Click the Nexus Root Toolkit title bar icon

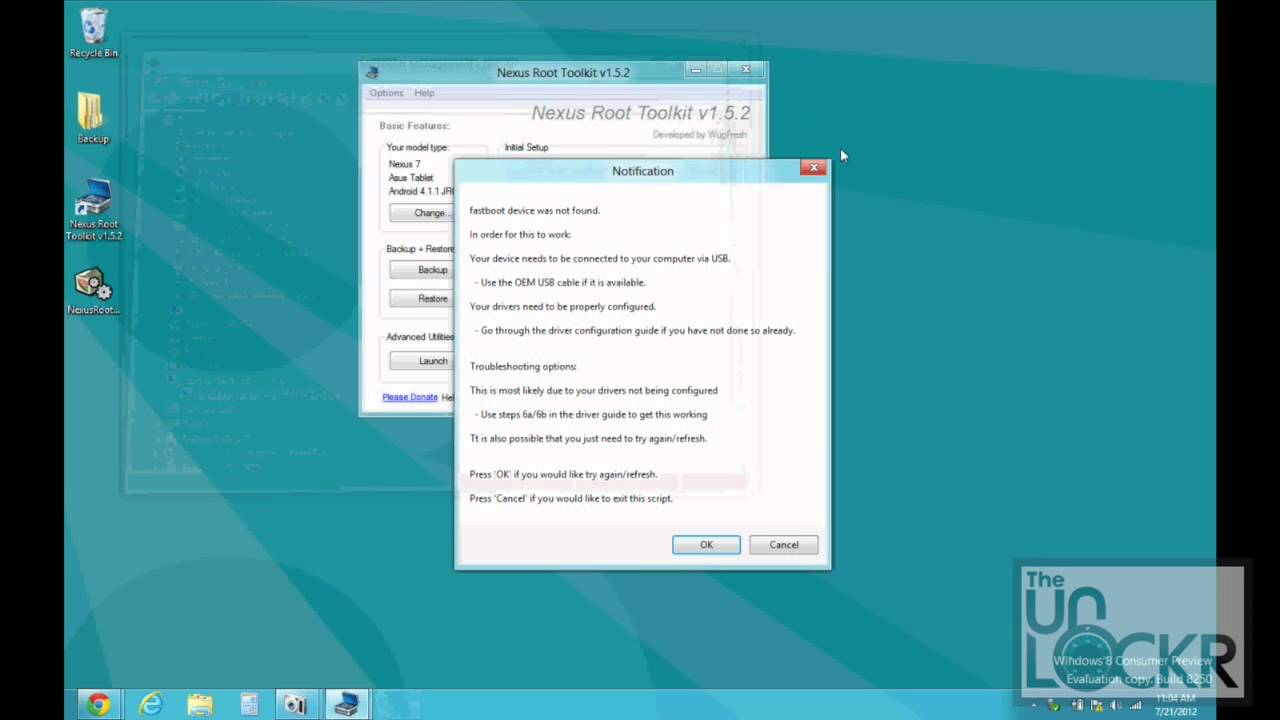pyautogui.click(x=373, y=72)
